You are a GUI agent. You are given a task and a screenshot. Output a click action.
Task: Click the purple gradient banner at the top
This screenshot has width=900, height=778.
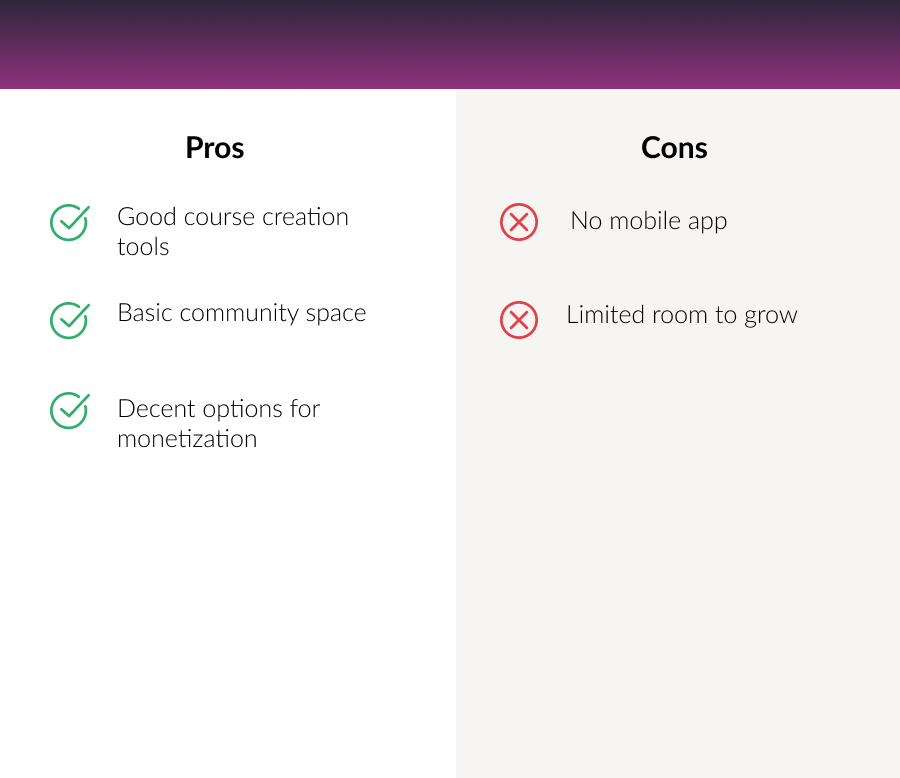(450, 45)
